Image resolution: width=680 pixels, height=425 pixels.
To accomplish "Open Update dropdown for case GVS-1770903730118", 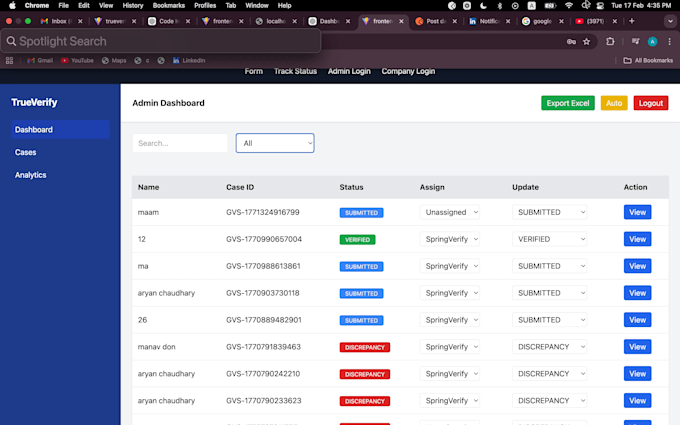I will (x=549, y=293).
